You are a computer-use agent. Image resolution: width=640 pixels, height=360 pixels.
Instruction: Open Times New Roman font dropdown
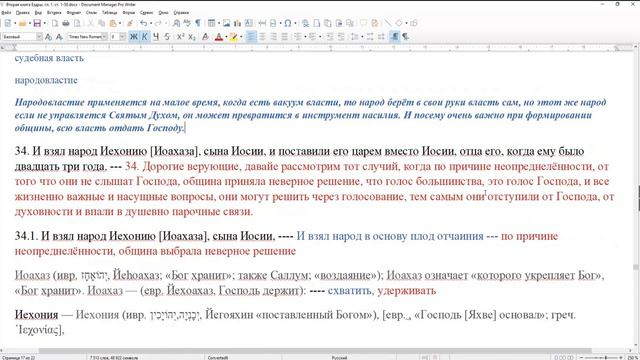pos(104,37)
